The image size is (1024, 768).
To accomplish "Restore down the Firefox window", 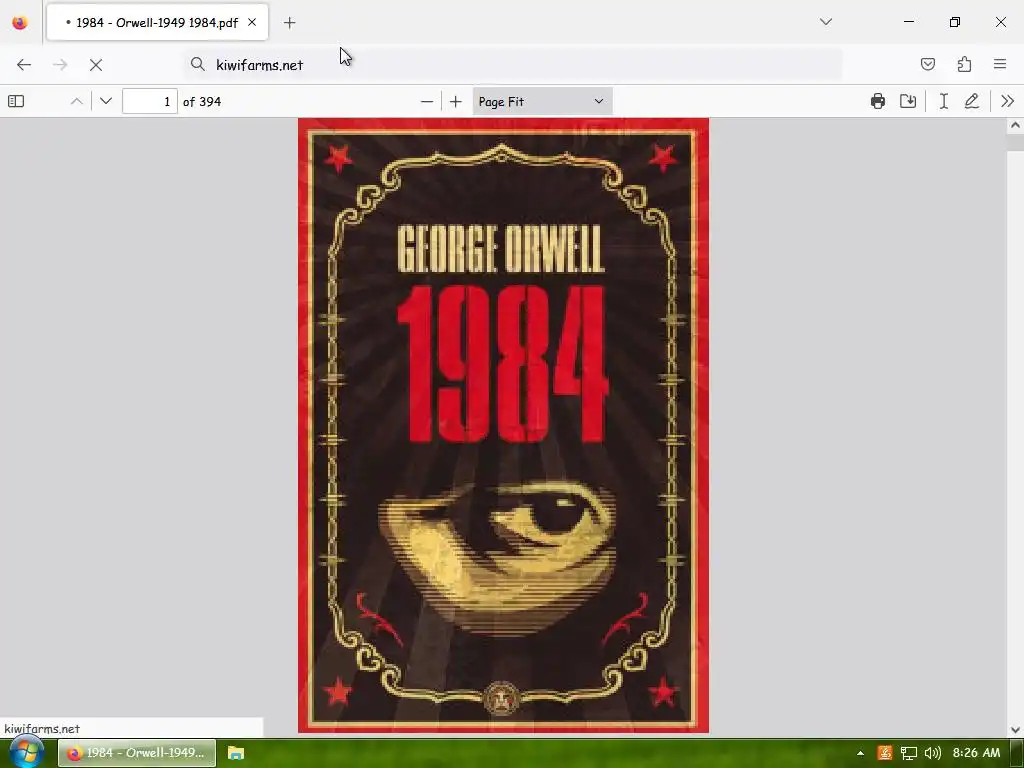I will click(x=955, y=22).
